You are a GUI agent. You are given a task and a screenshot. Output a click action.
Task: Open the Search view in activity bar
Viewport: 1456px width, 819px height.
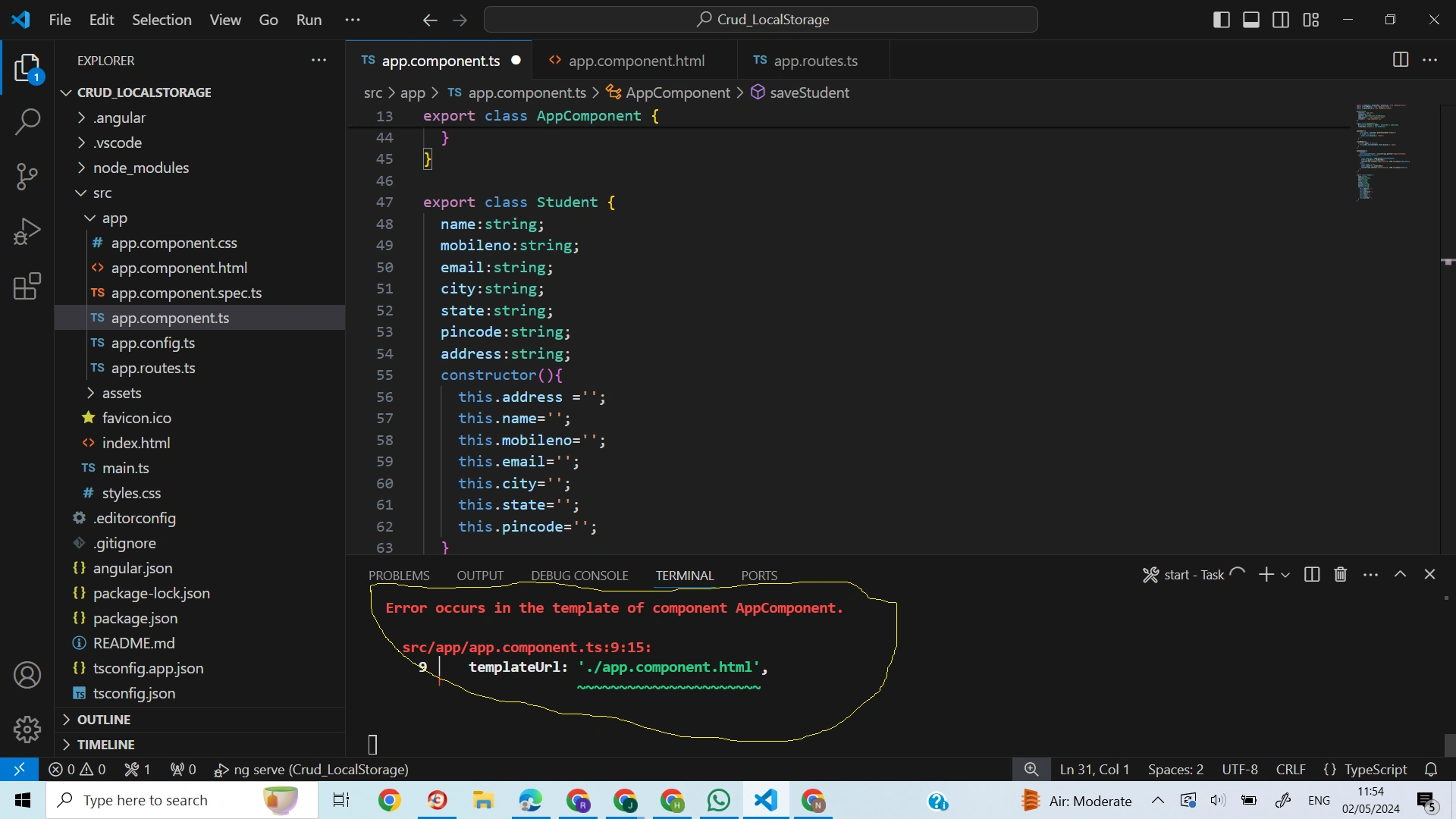[x=27, y=121]
